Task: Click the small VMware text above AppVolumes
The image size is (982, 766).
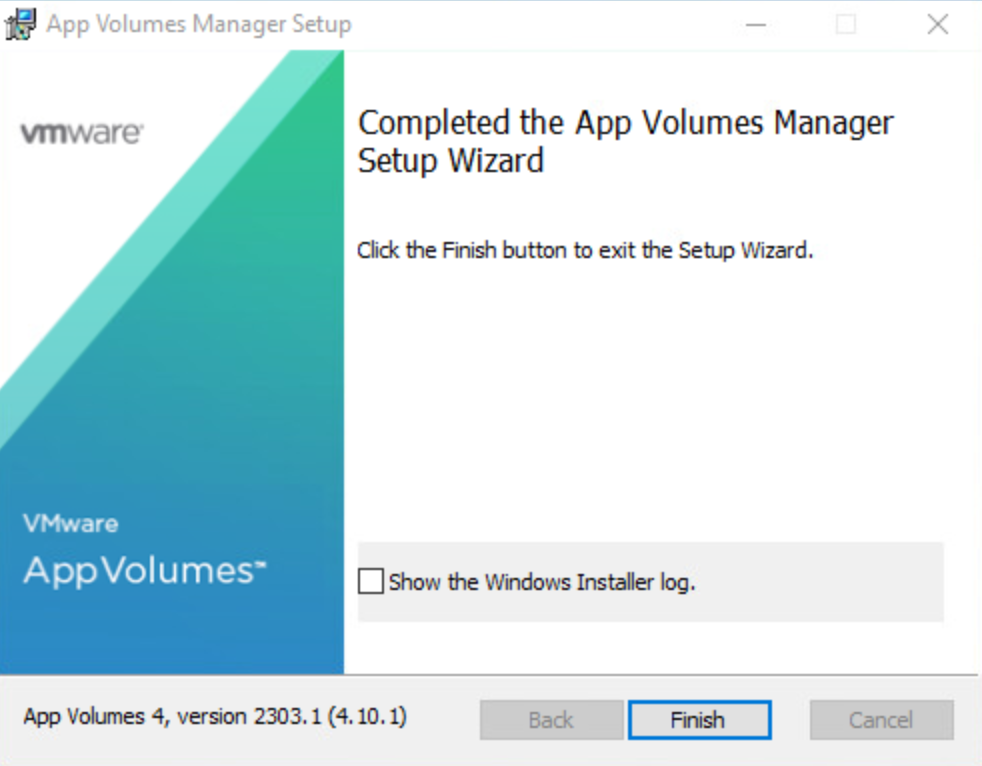Action: tap(70, 524)
